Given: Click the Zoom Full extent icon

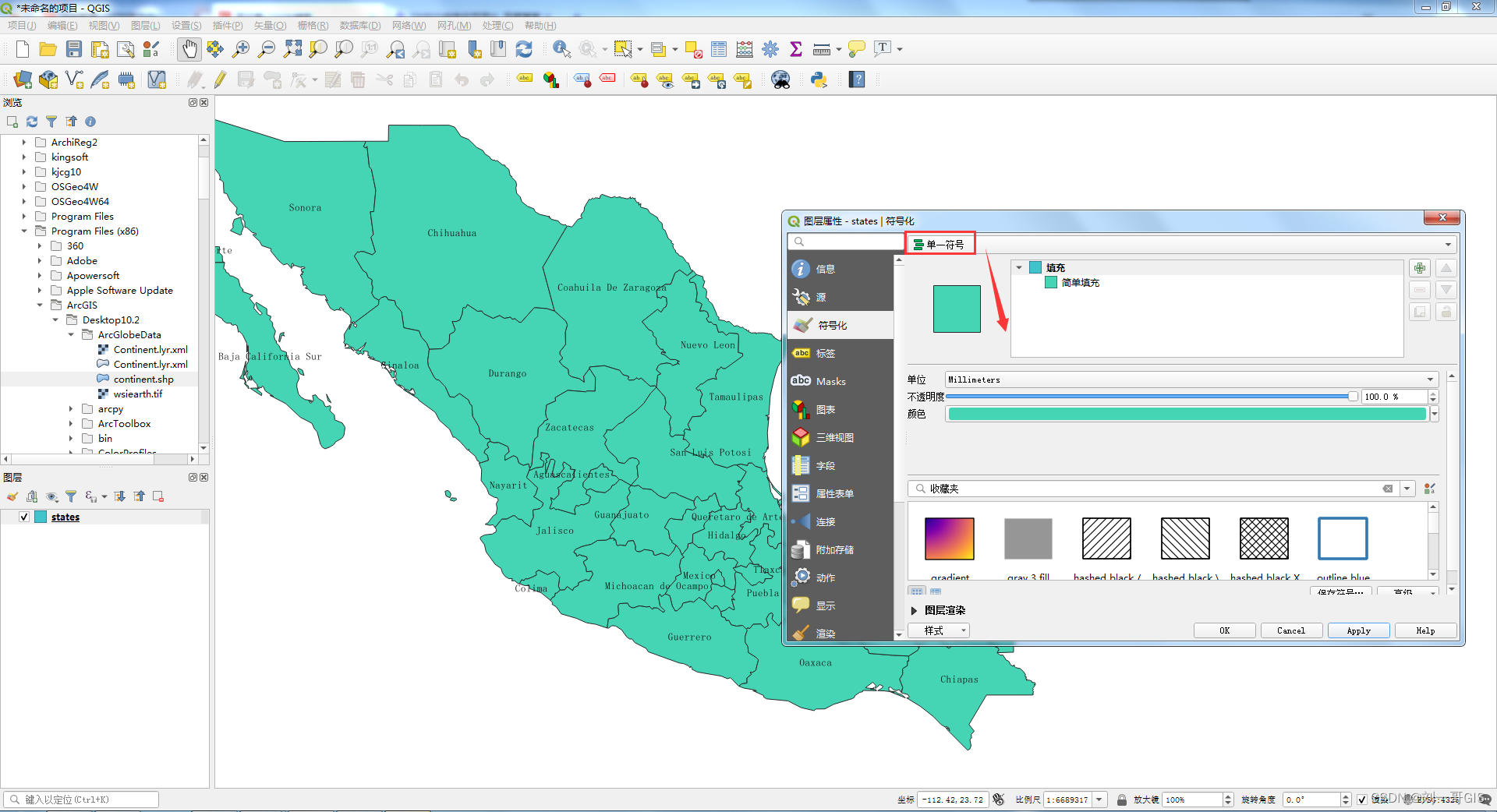Looking at the screenshot, I should point(292,49).
